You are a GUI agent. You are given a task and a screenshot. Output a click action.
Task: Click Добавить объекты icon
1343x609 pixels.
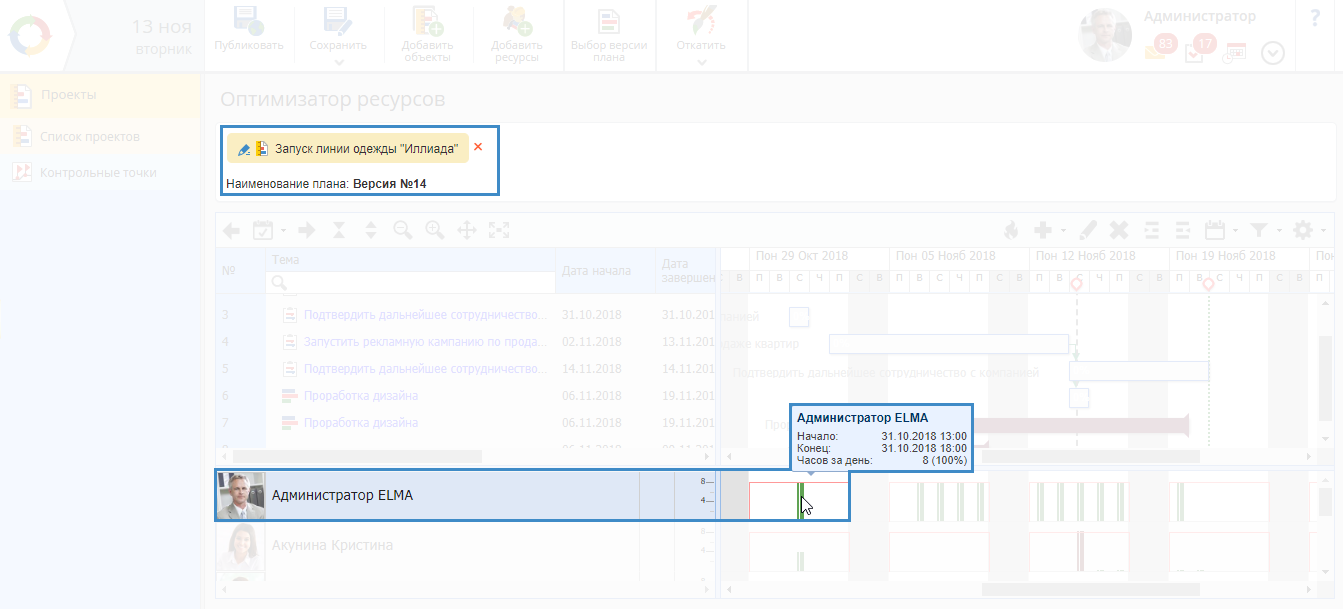[x=428, y=24]
